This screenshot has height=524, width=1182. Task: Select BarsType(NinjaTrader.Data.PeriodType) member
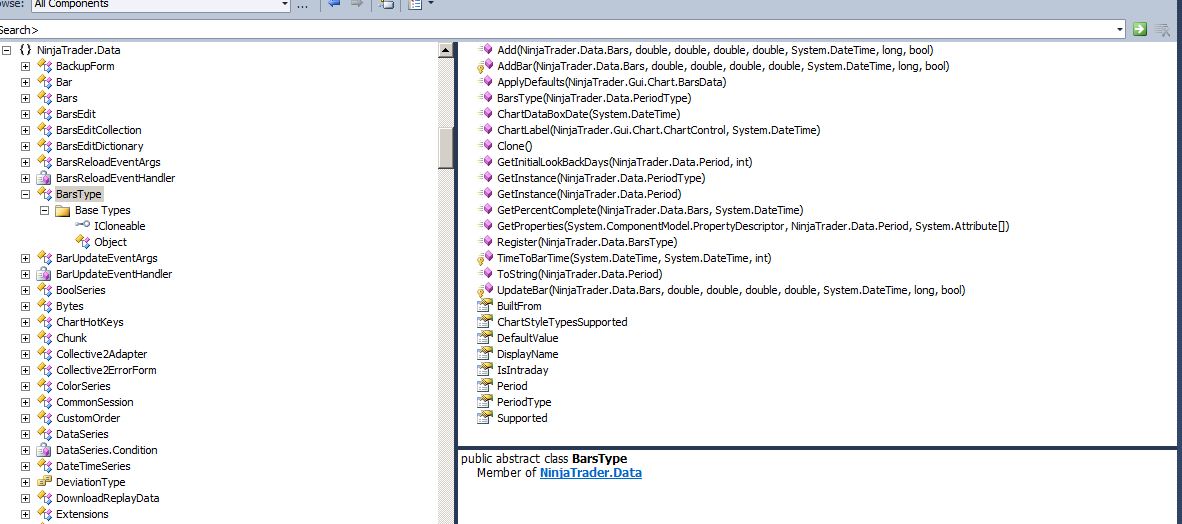(x=594, y=98)
